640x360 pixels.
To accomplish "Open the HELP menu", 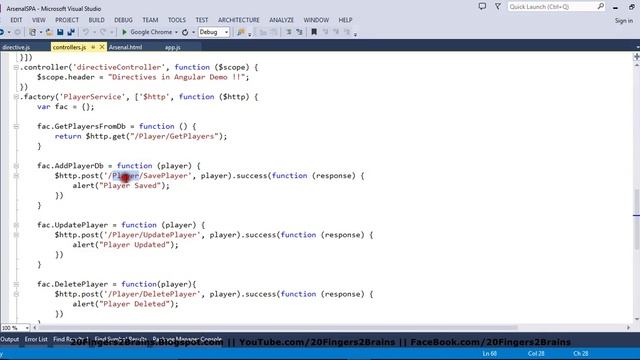I will (345, 20).
